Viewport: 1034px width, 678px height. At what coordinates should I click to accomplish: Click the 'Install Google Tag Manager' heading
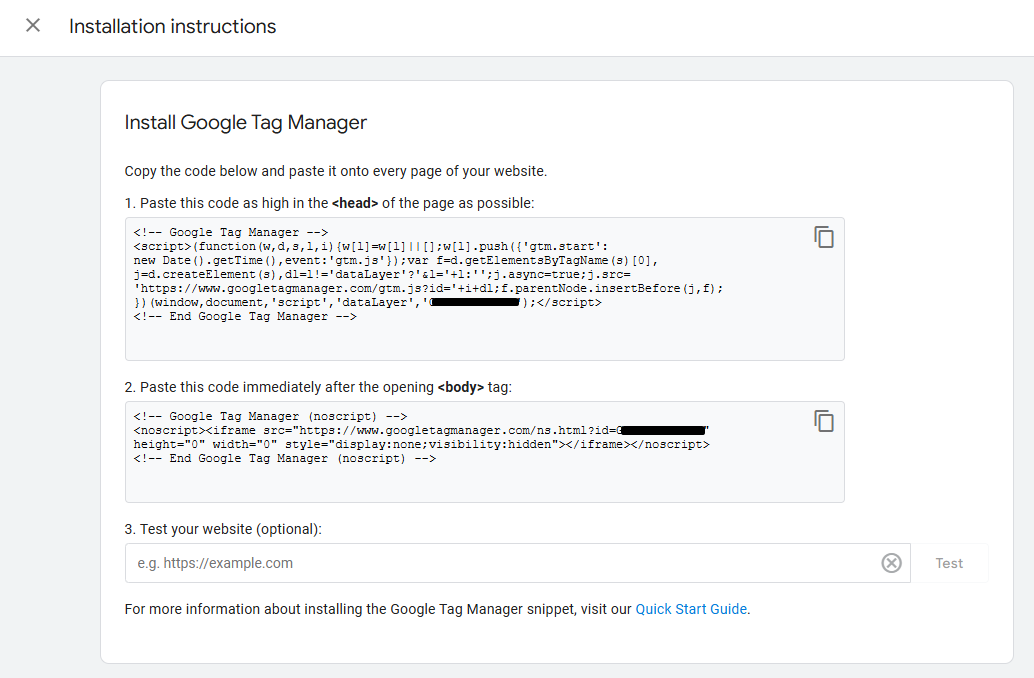tap(245, 123)
